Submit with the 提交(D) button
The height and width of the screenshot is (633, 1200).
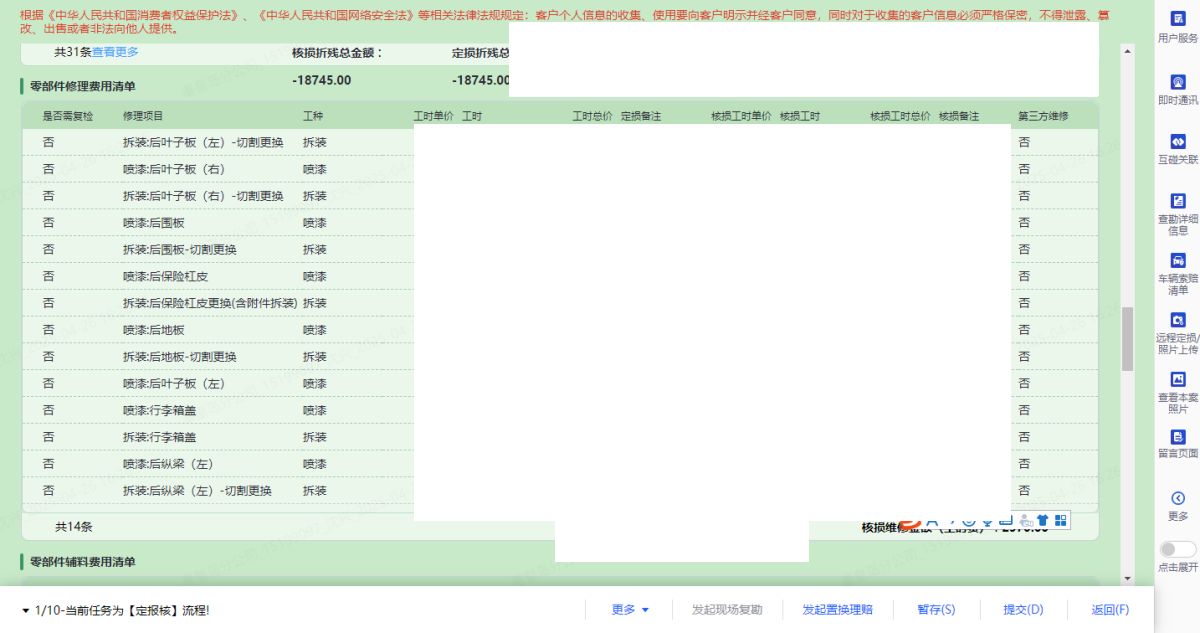pos(1023,610)
